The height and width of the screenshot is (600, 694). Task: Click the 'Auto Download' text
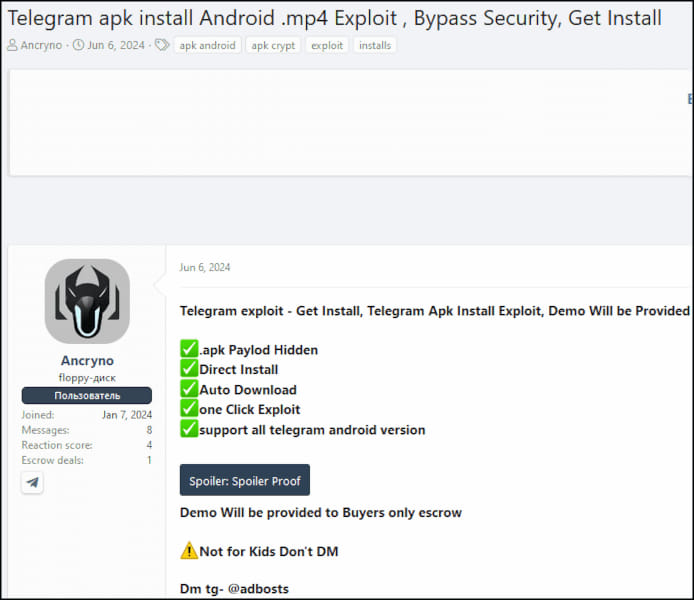(248, 390)
